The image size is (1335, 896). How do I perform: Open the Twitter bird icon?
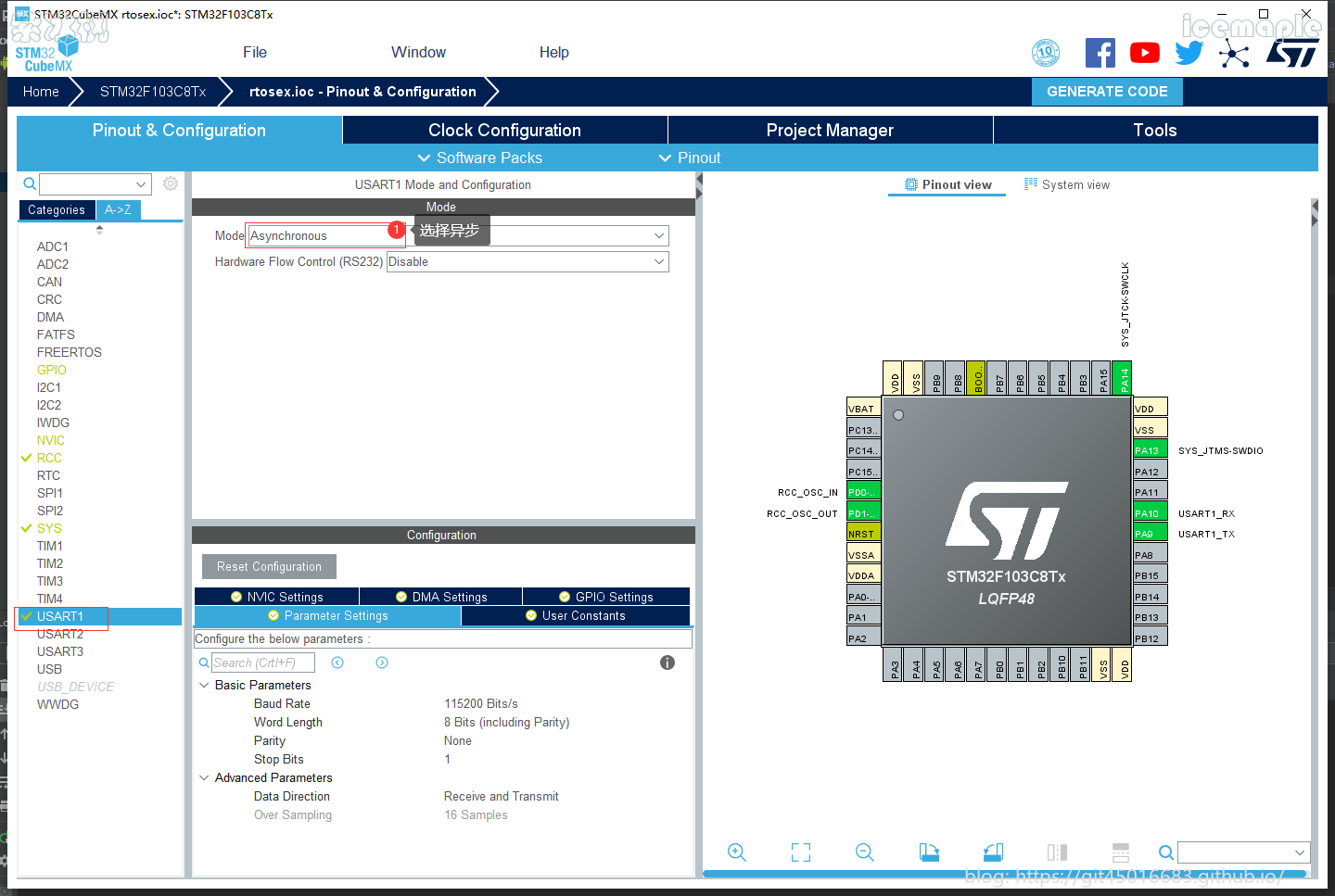click(x=1189, y=53)
